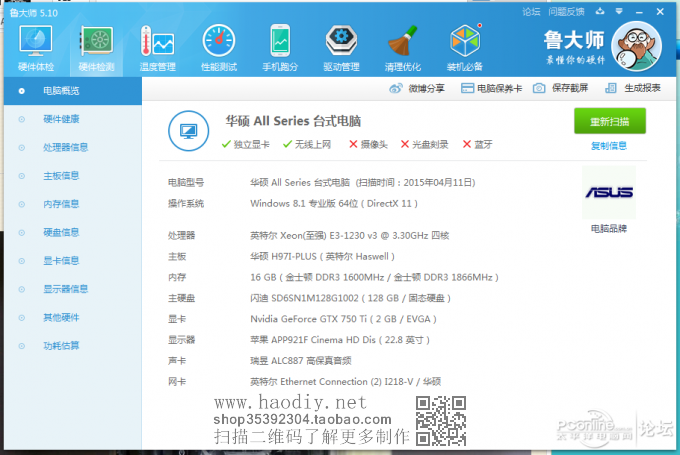Open 硬盘信息 sidebar section
The width and height of the screenshot is (680, 455).
tap(61, 233)
